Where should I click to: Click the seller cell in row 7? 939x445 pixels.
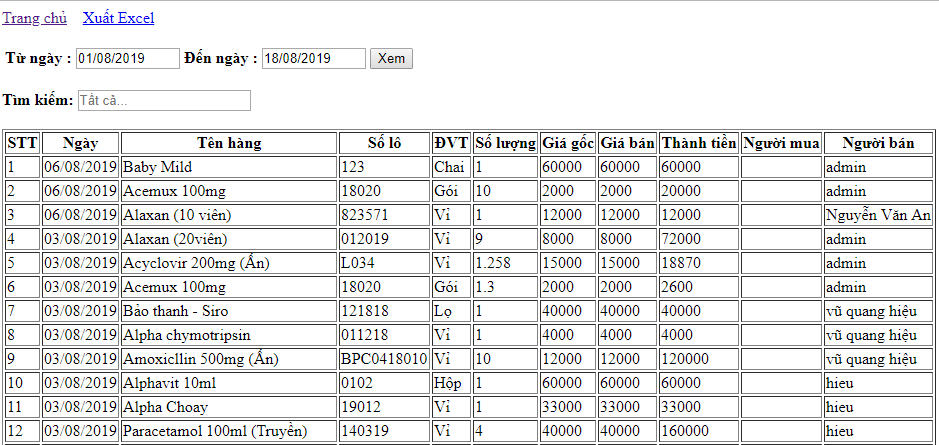879,311
